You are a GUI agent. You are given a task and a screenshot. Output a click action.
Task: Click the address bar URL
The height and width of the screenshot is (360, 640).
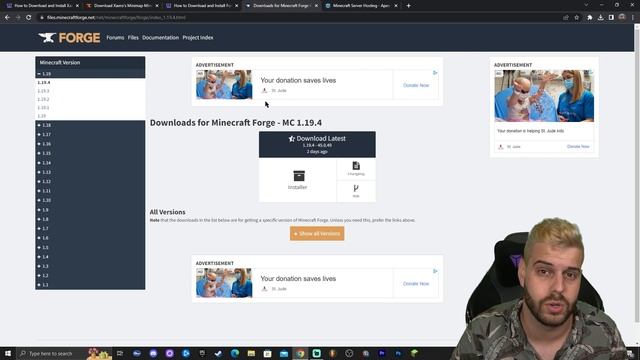[116, 18]
